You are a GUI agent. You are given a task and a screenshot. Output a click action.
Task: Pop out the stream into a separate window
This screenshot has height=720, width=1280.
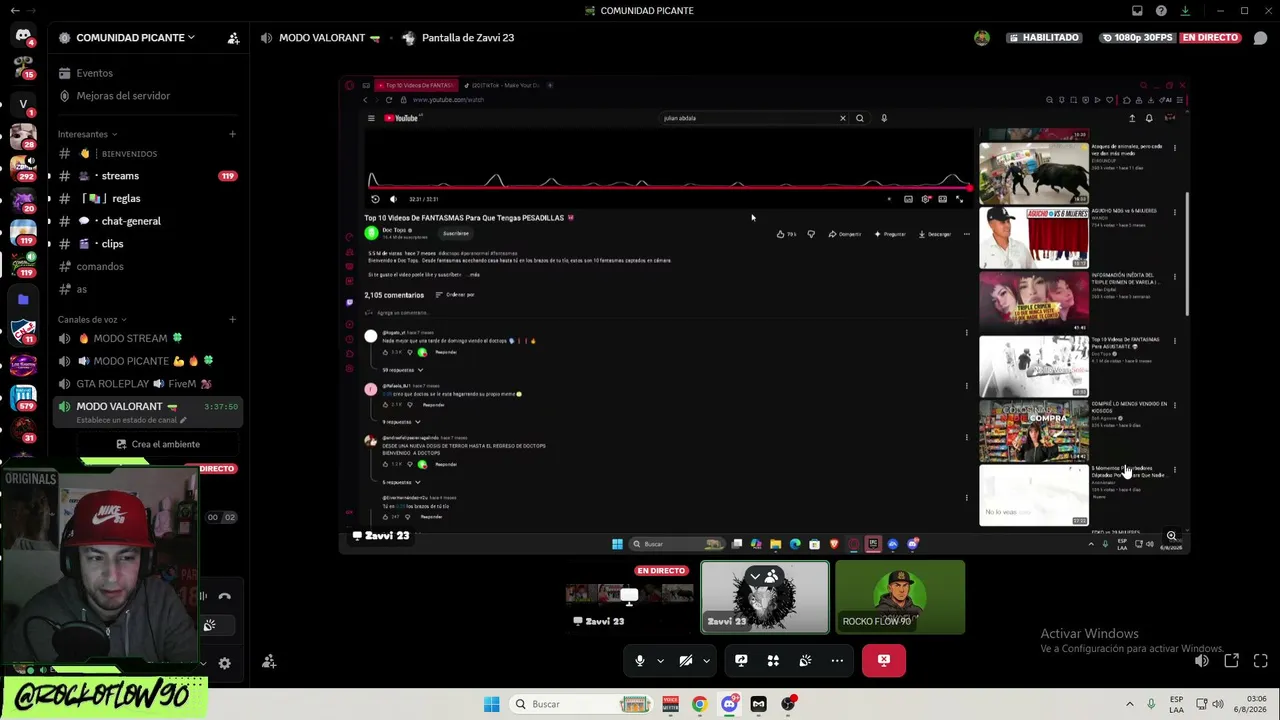click(1231, 661)
